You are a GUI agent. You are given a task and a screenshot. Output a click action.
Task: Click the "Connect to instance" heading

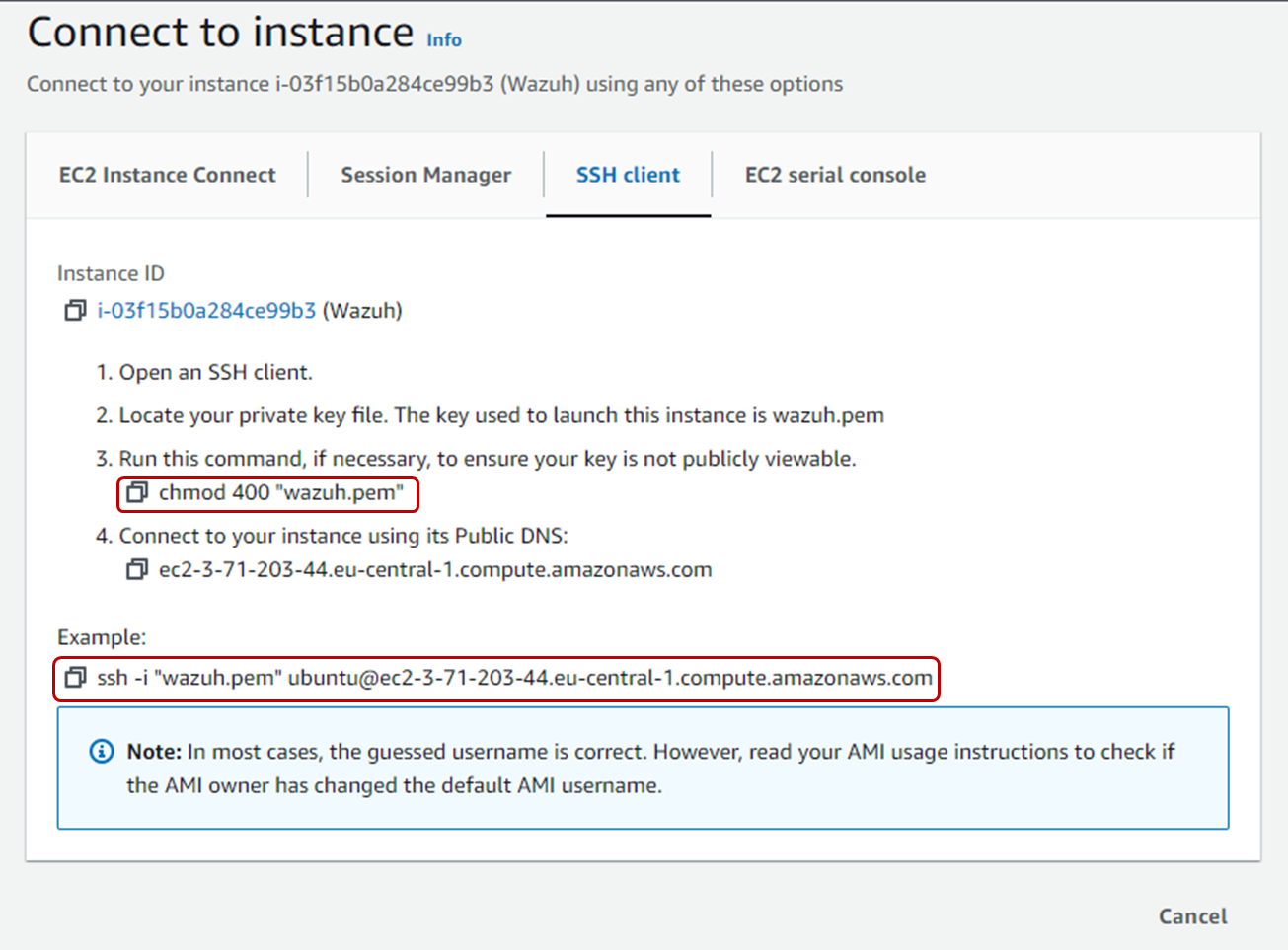point(220,33)
